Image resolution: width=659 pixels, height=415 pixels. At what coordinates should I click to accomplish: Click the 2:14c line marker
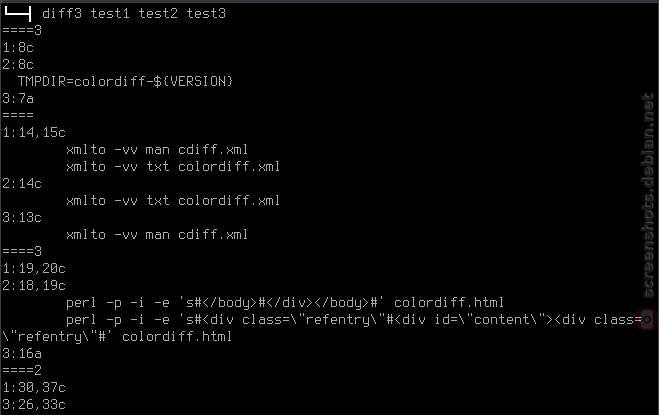[22, 183]
